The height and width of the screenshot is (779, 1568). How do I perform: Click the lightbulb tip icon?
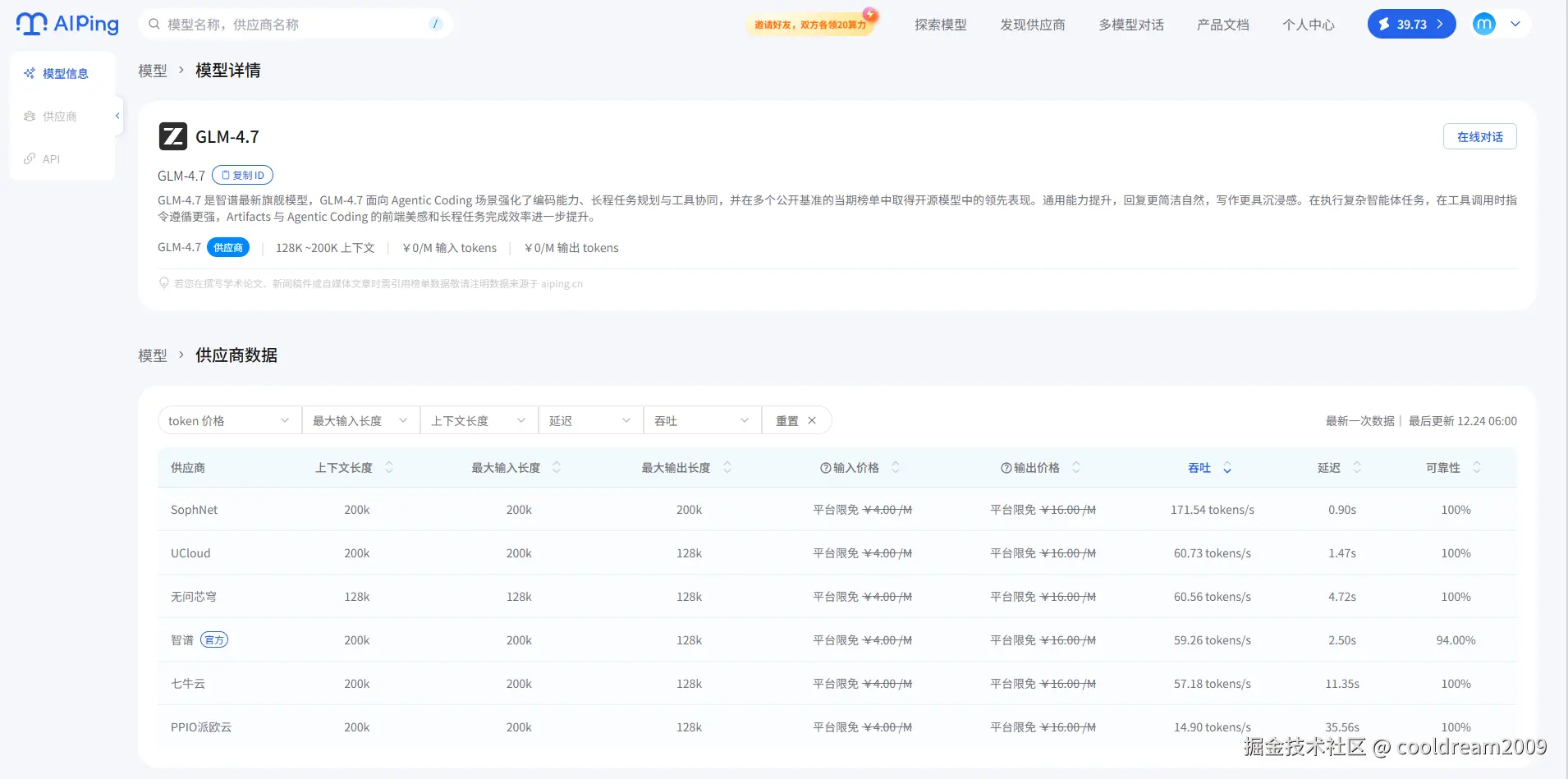pyautogui.click(x=164, y=283)
